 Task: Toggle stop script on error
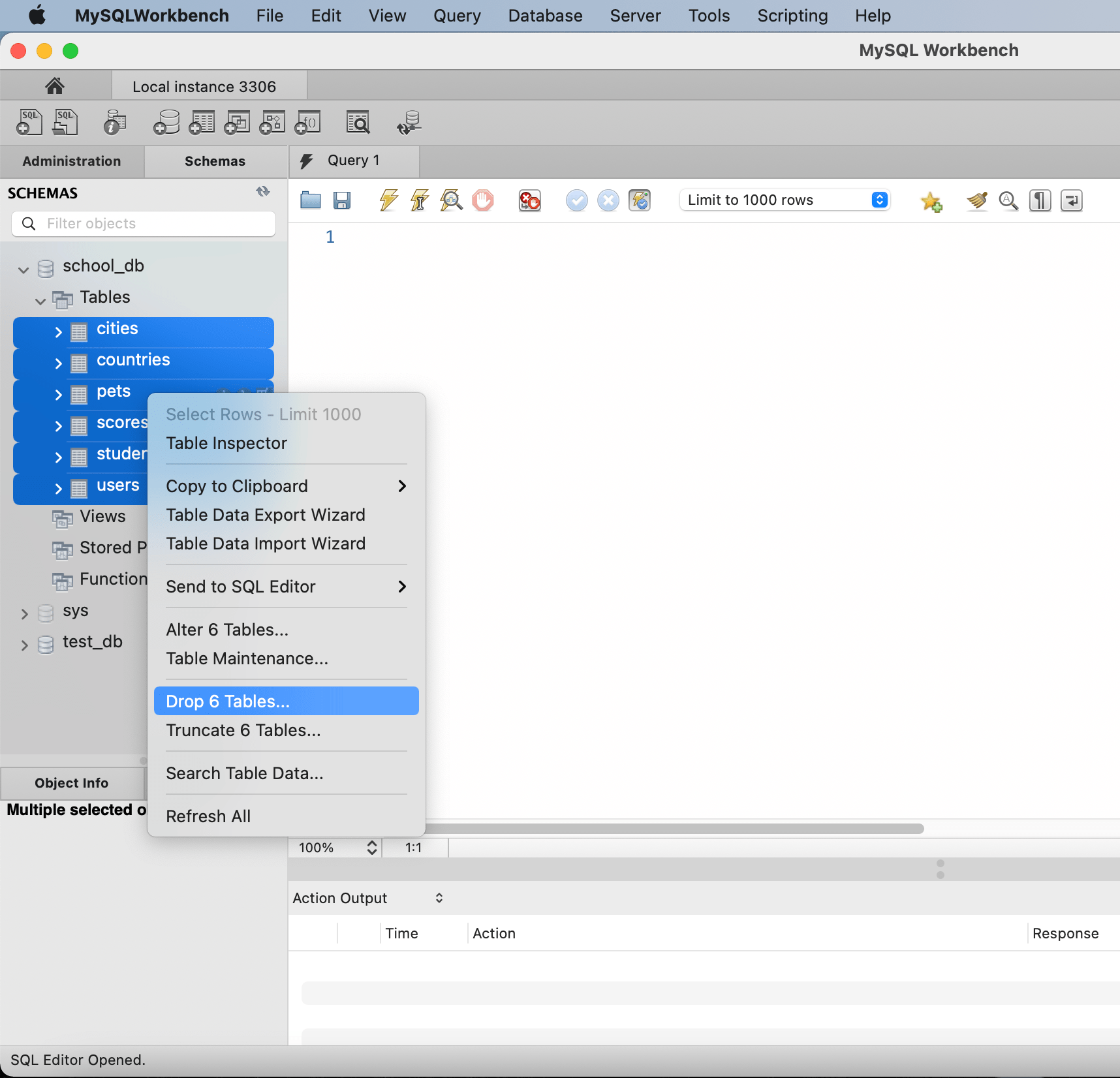tap(529, 200)
